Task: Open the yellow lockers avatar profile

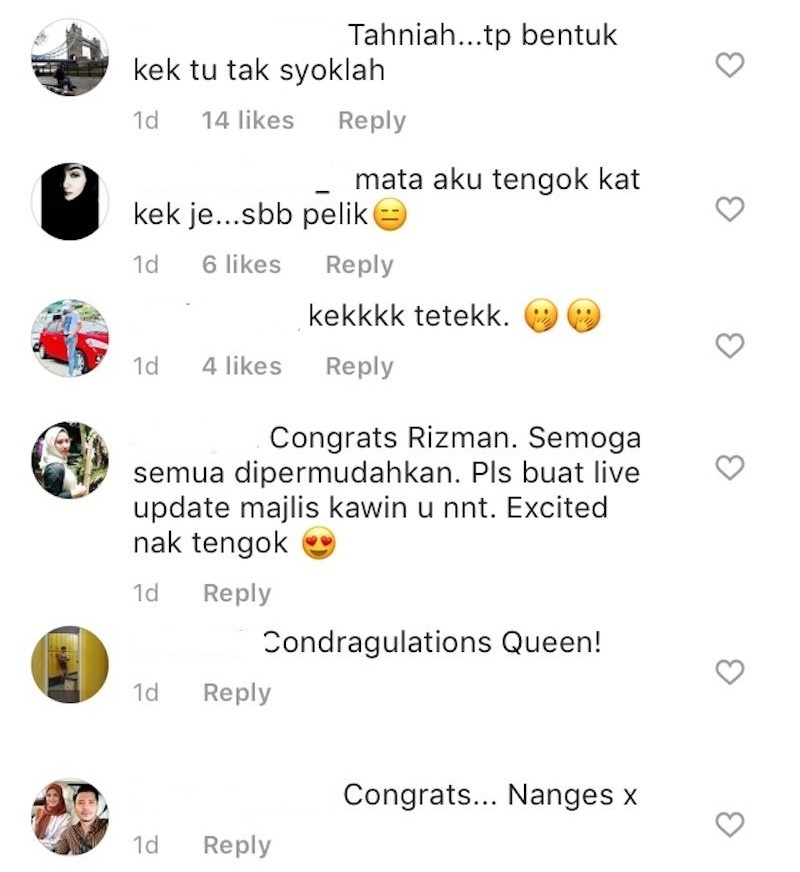Action: (x=69, y=665)
